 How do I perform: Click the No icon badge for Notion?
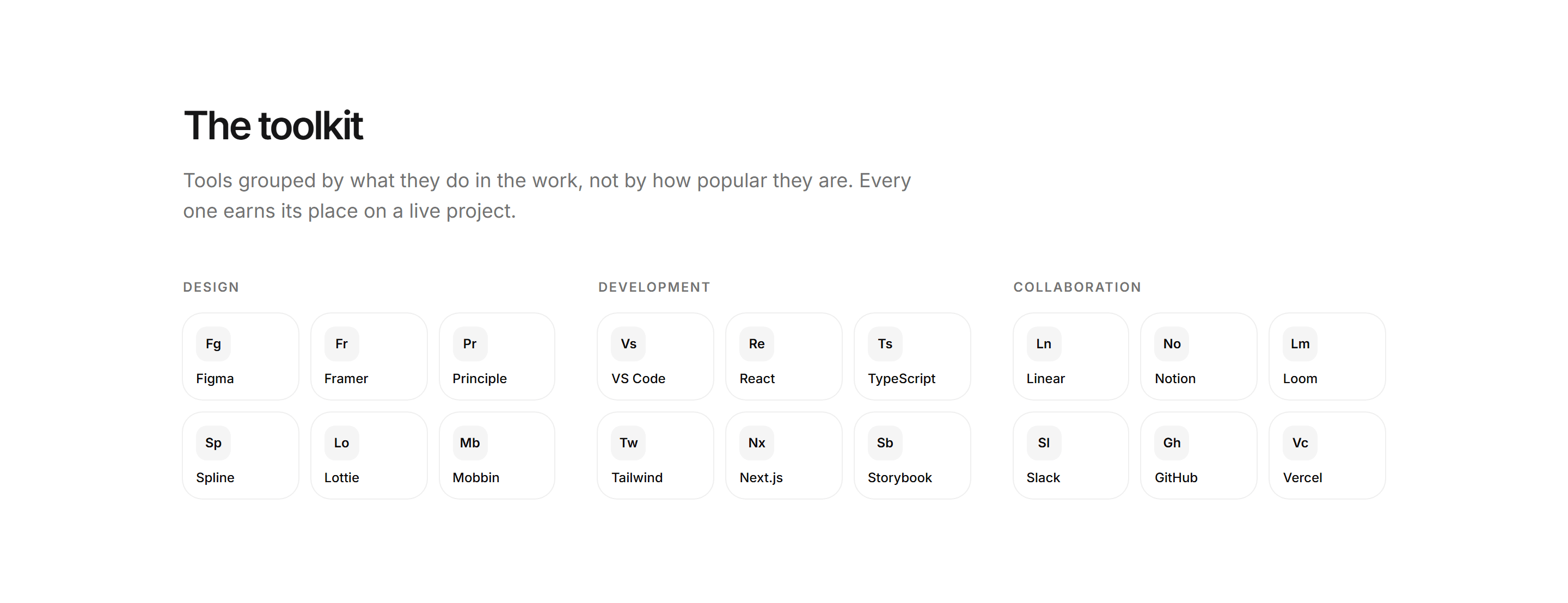coord(1172,344)
